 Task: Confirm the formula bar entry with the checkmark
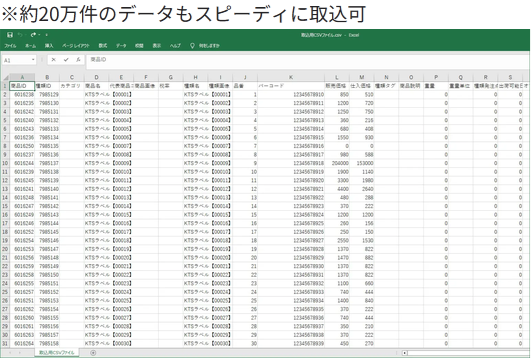(x=66, y=60)
